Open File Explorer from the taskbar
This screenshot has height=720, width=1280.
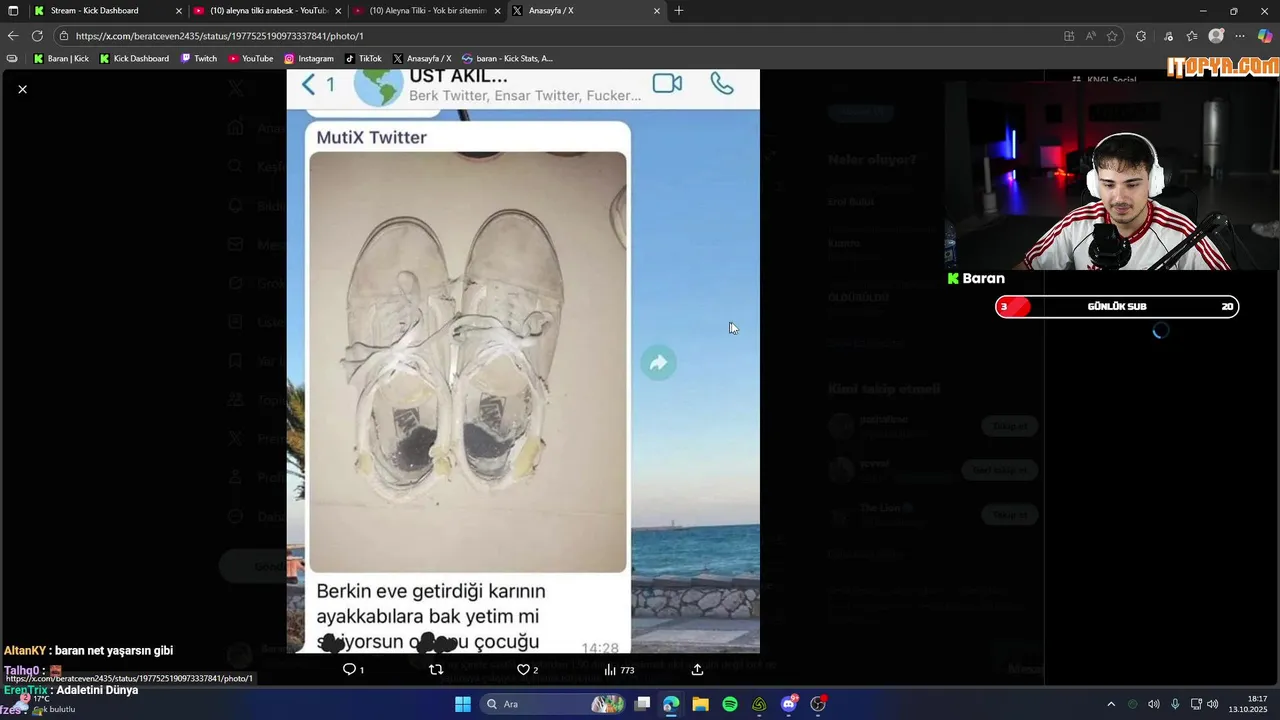point(700,704)
